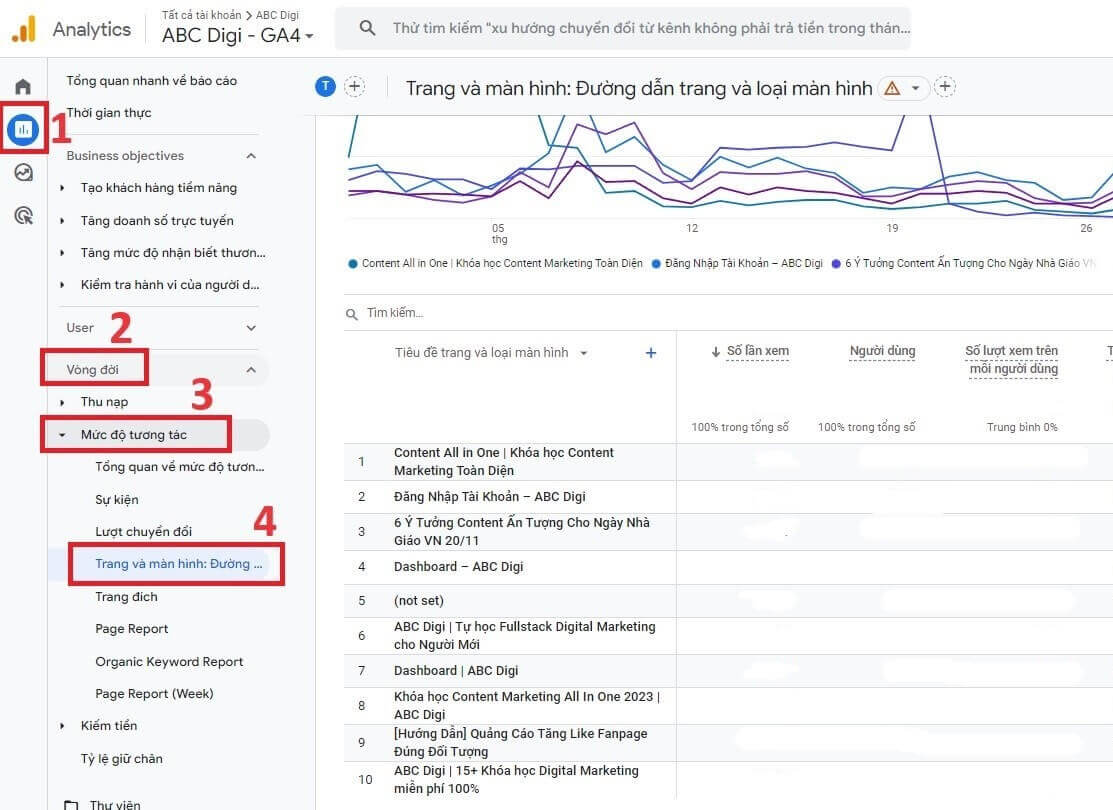Image resolution: width=1113 pixels, height=810 pixels.
Task: Open the Lượt chuyển đổi report
Action: (143, 531)
